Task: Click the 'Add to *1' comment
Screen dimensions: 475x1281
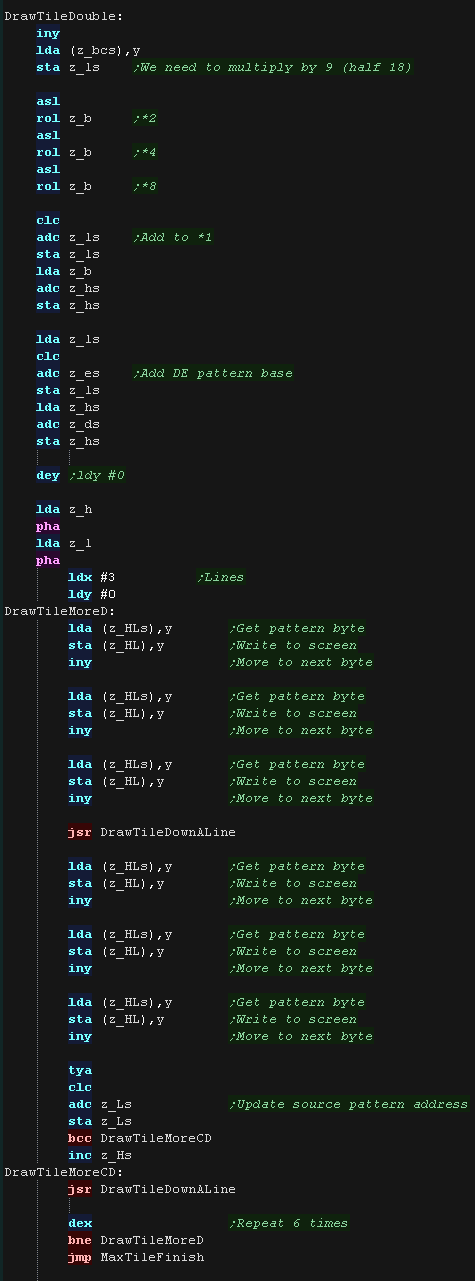Action: click(x=173, y=237)
